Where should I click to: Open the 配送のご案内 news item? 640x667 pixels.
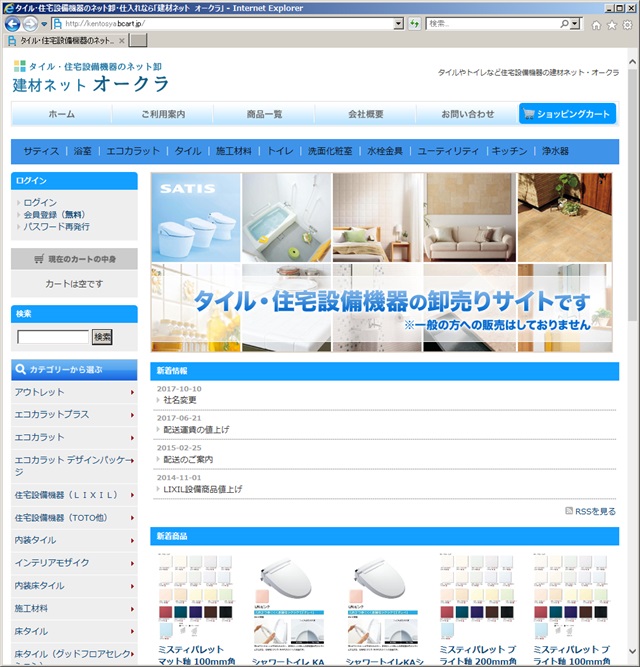point(188,459)
